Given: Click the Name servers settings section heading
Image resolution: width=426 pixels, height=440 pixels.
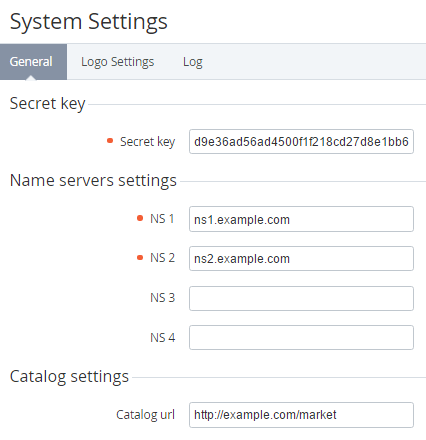Looking at the screenshot, I should pyautogui.click(x=93, y=181).
